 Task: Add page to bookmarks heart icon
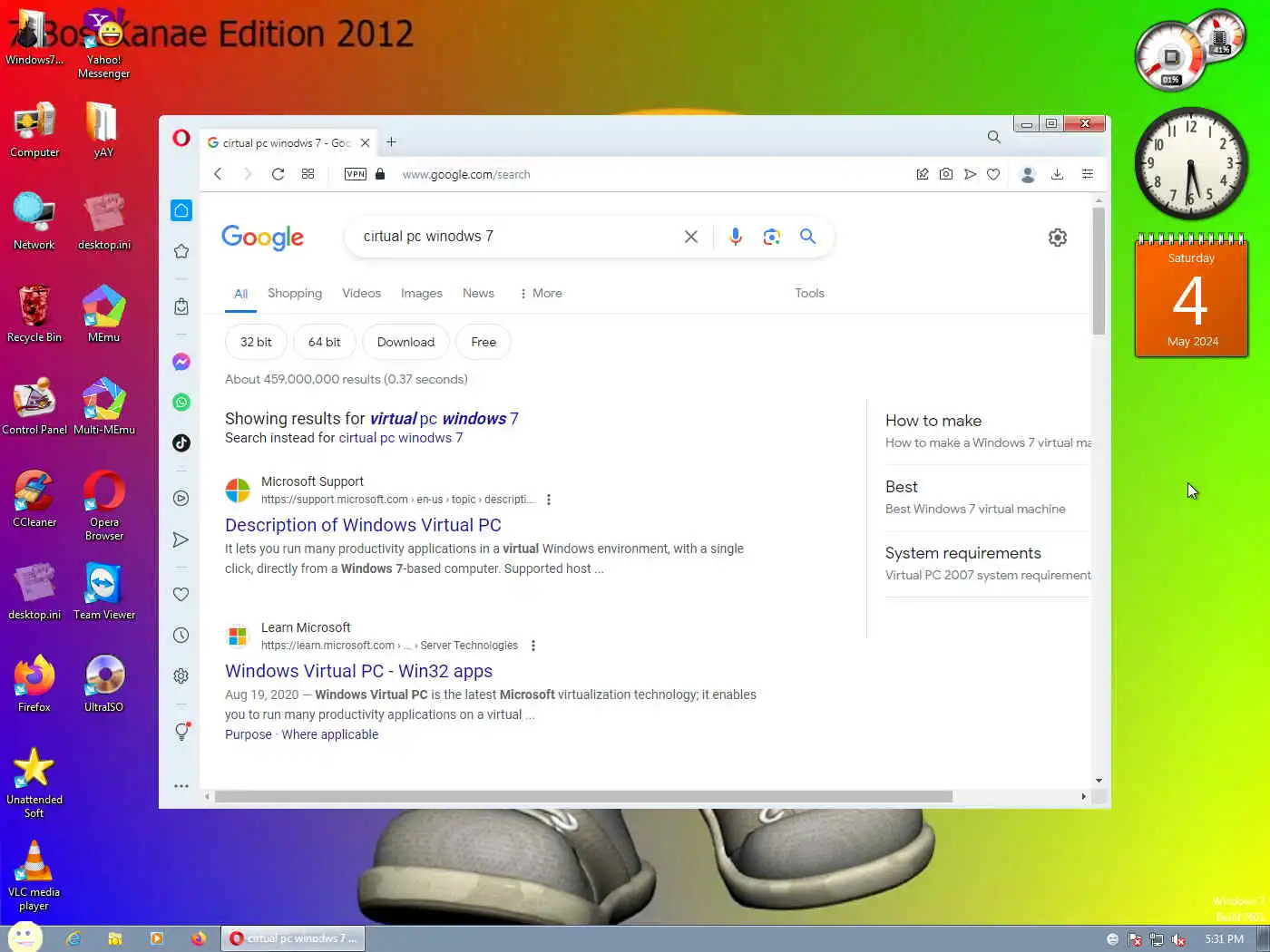click(993, 174)
